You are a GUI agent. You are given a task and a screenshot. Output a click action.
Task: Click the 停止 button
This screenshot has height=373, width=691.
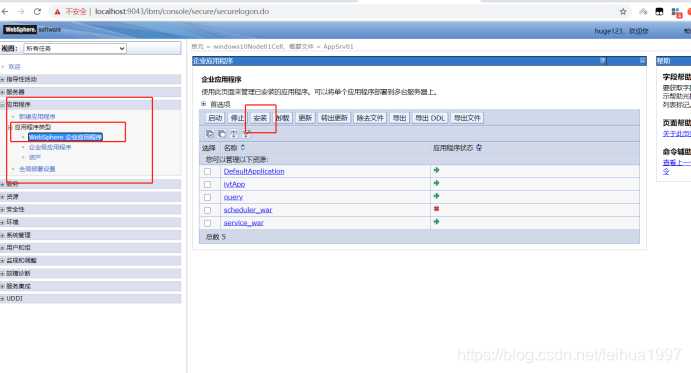point(237,118)
